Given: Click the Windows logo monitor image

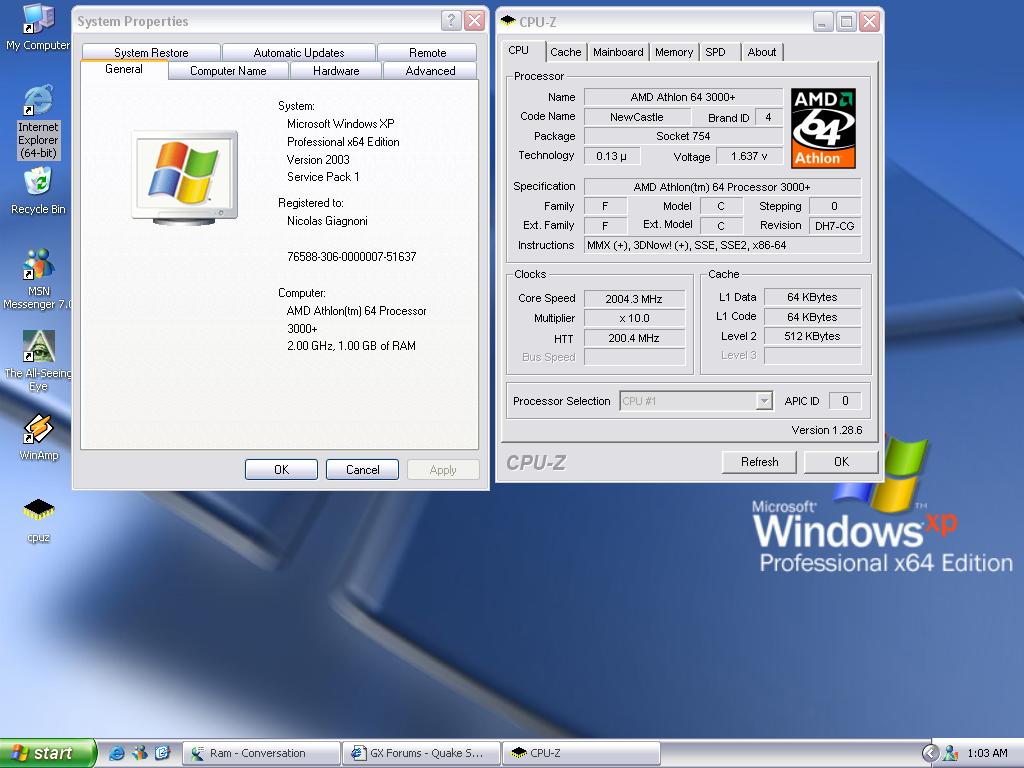Looking at the screenshot, I should 185,177.
